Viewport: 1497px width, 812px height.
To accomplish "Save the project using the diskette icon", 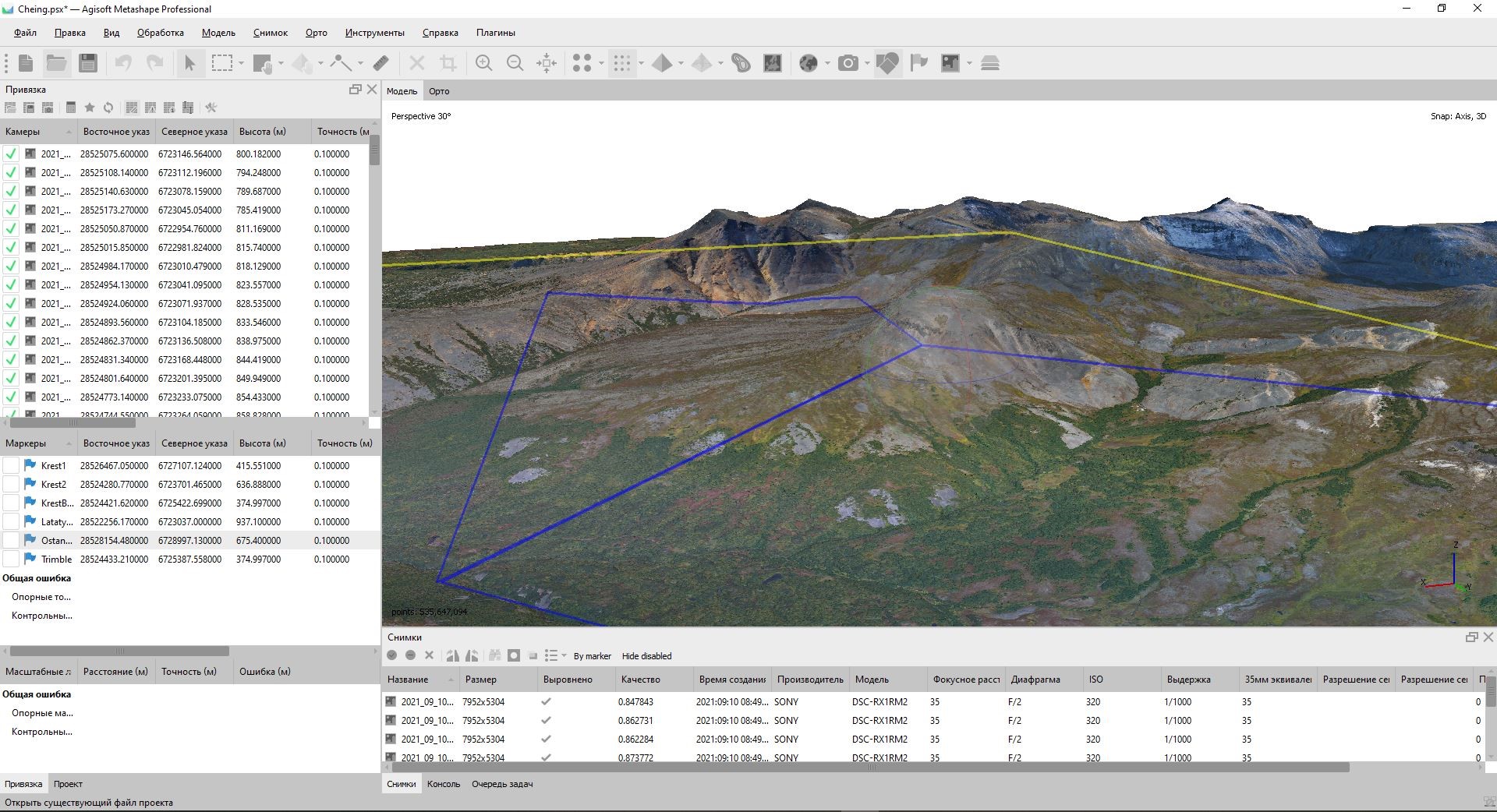I will [x=88, y=63].
